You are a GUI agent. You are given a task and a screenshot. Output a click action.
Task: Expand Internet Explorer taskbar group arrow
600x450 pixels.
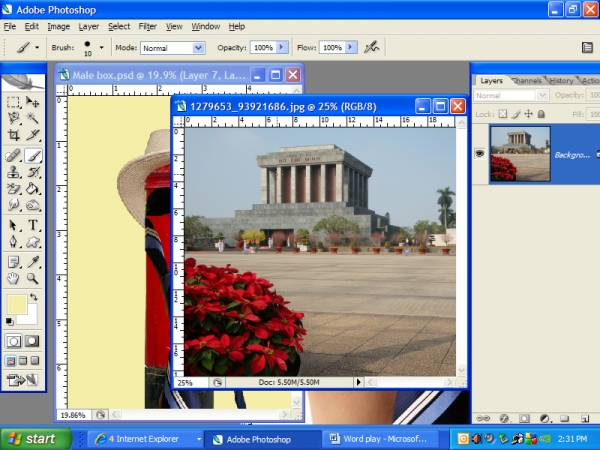[x=199, y=439]
